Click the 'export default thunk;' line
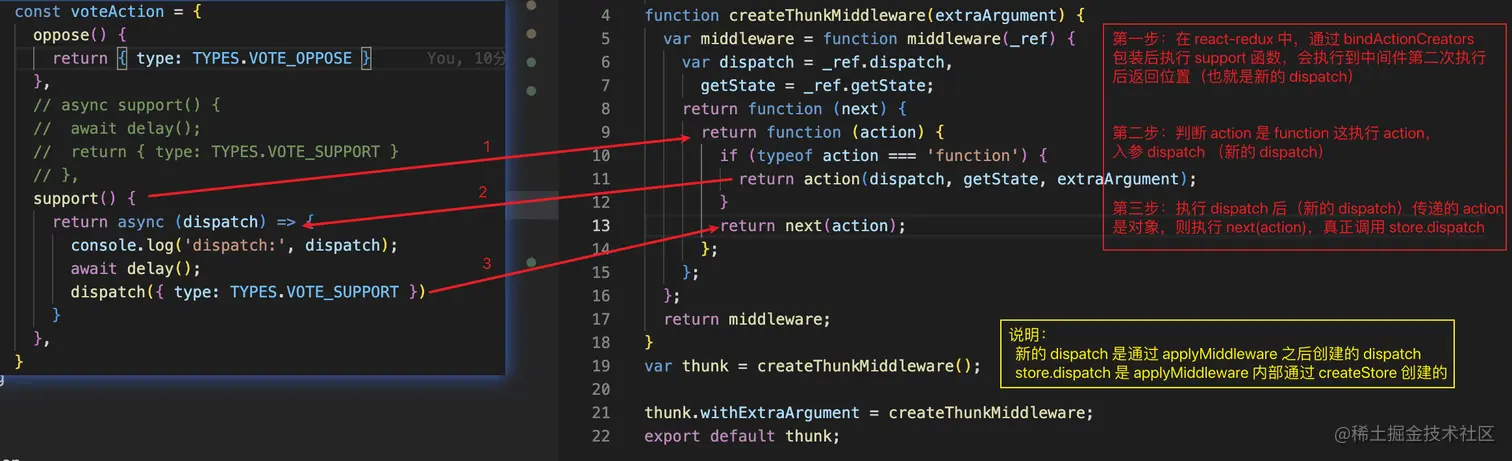 click(x=742, y=436)
